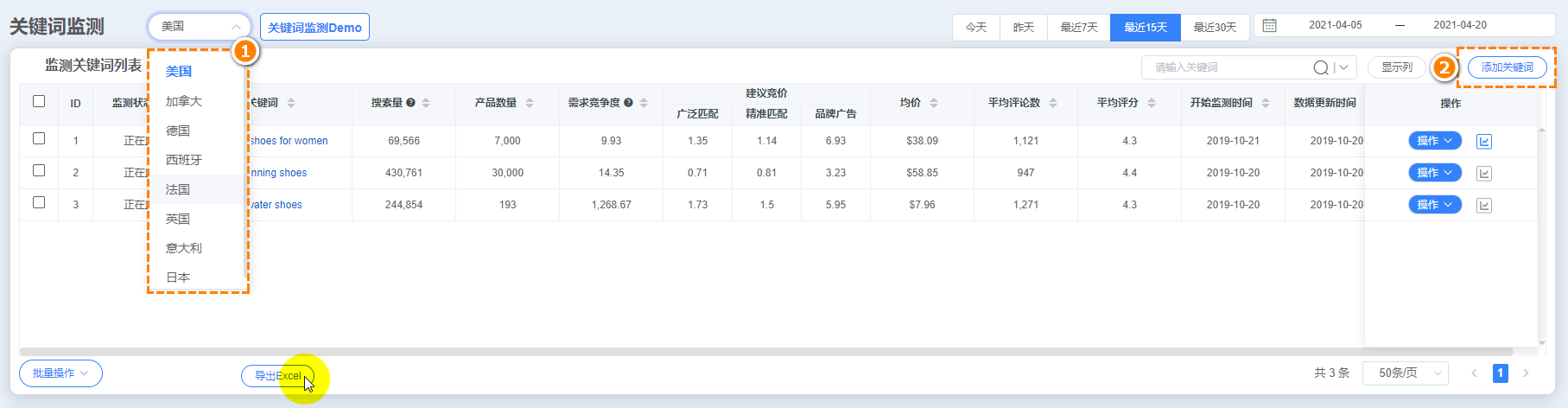
Task: Click the demand competition help question-mark icon
Action: [629, 103]
